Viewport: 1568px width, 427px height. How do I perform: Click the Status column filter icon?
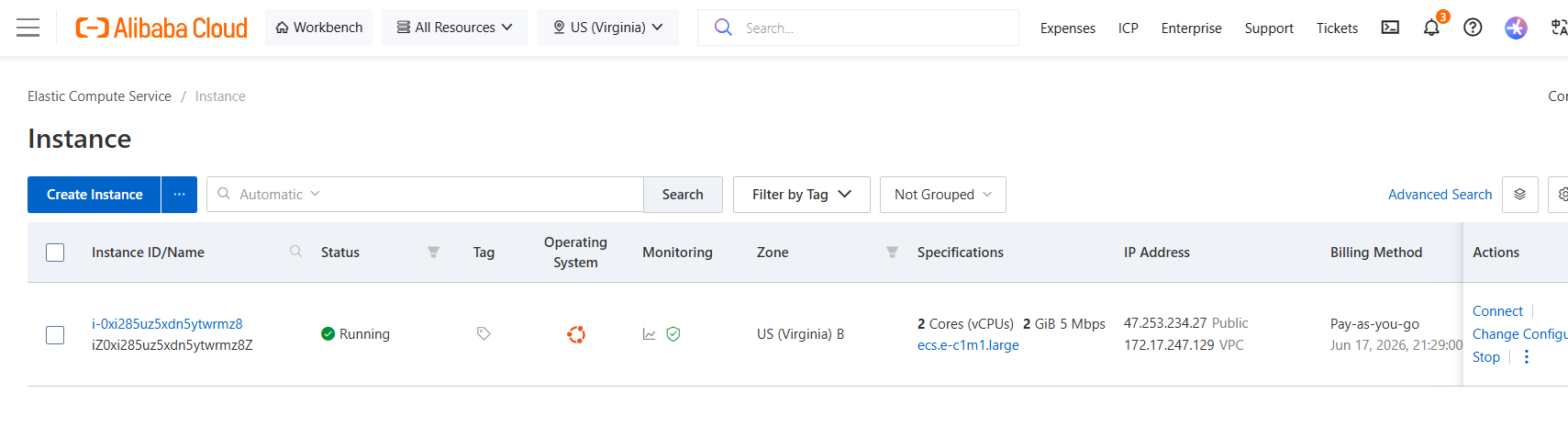point(433,252)
